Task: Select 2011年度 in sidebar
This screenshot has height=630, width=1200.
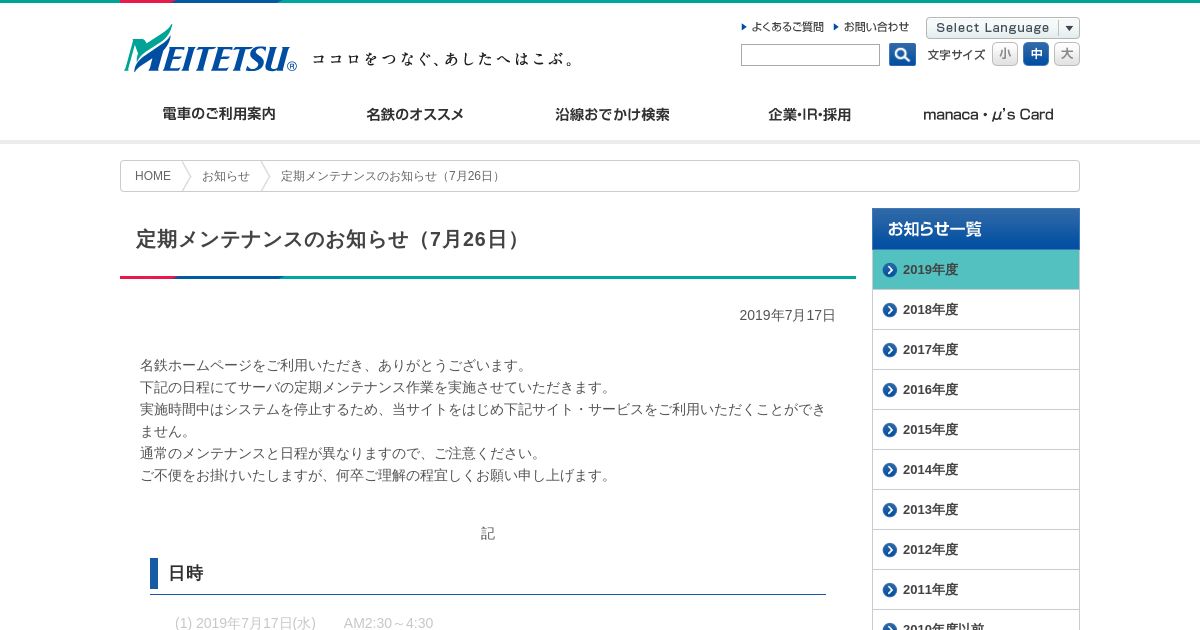Action: click(x=976, y=590)
